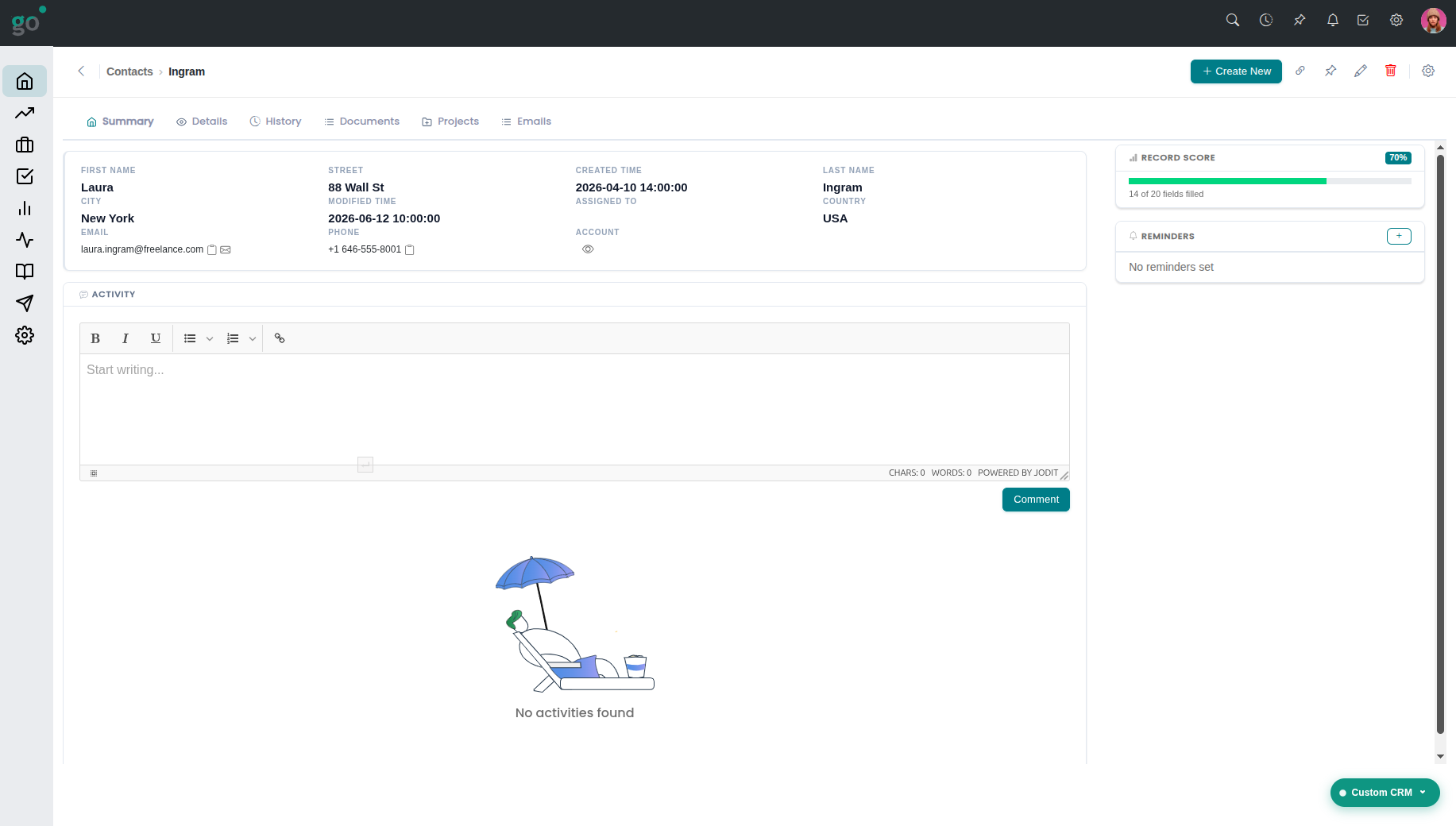
Task: Insert a link in editor
Action: tap(280, 338)
